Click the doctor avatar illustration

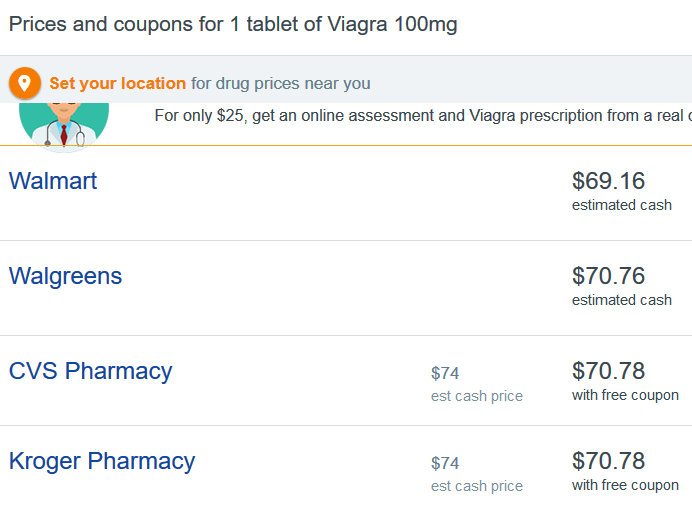click(x=64, y=125)
